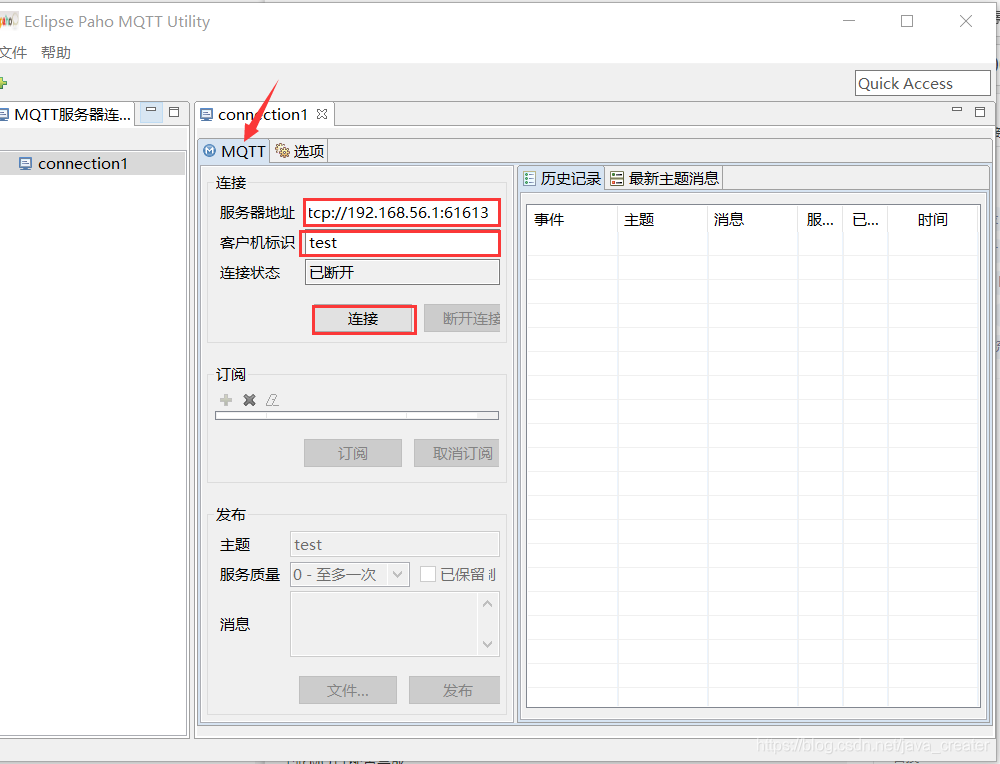This screenshot has height=764, width=1000.
Task: Click the 已... column header
Action: pos(865,220)
